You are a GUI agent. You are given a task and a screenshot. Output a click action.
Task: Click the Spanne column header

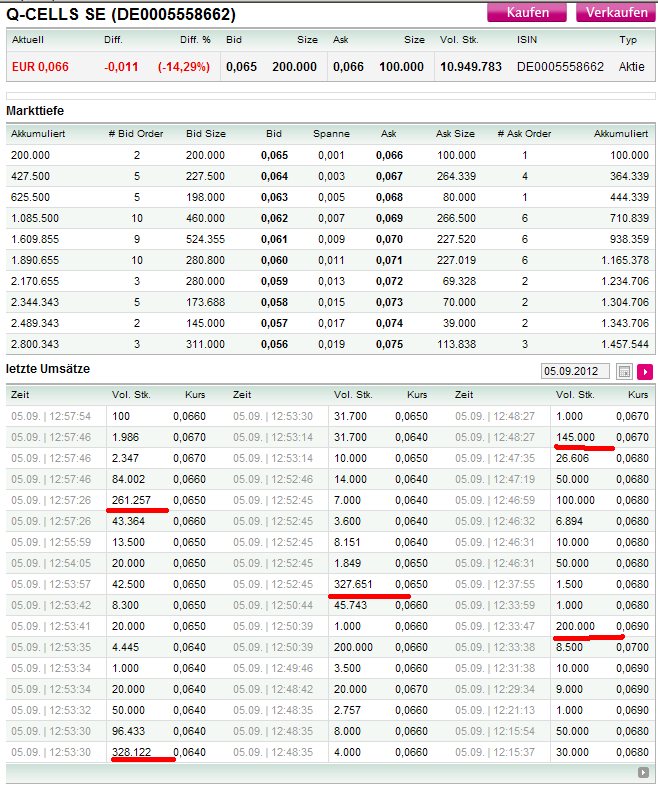click(x=331, y=133)
